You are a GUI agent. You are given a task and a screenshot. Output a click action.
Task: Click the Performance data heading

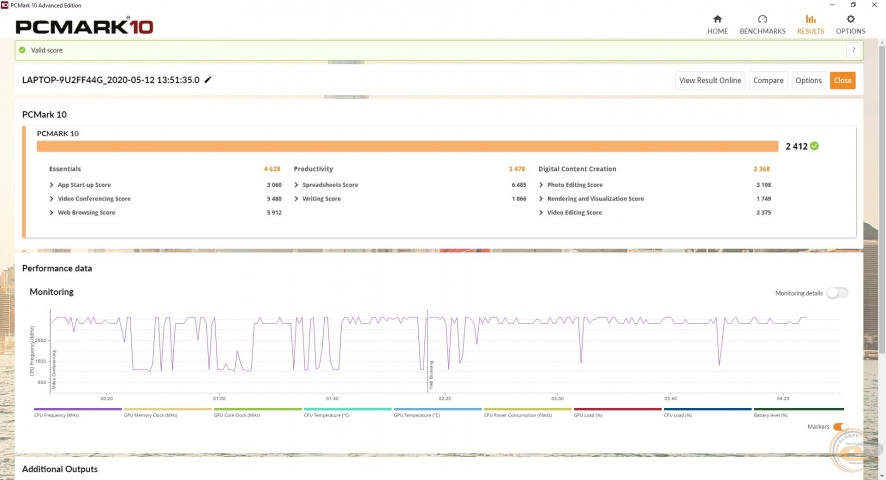pyautogui.click(x=57, y=269)
